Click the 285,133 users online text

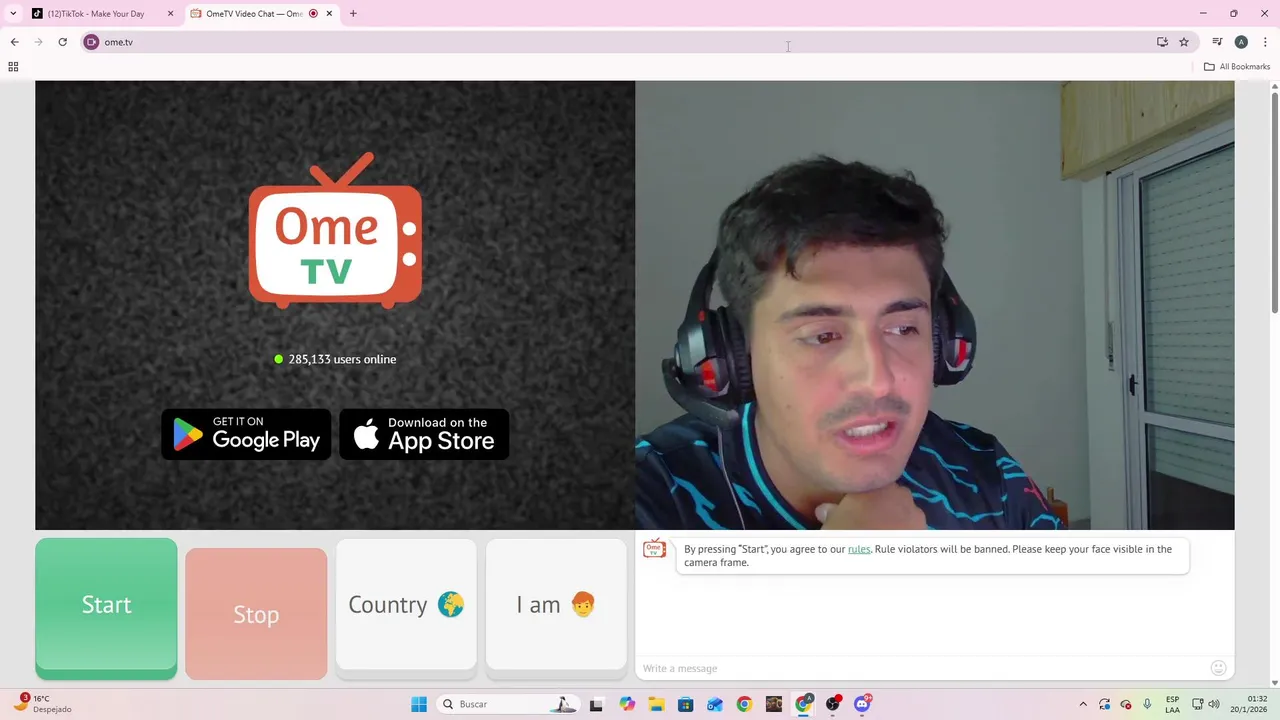(x=342, y=359)
